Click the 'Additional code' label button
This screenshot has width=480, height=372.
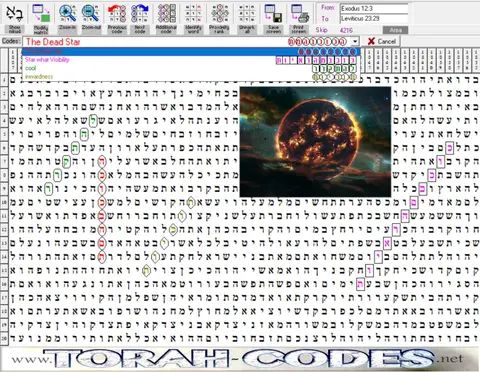[166, 29]
